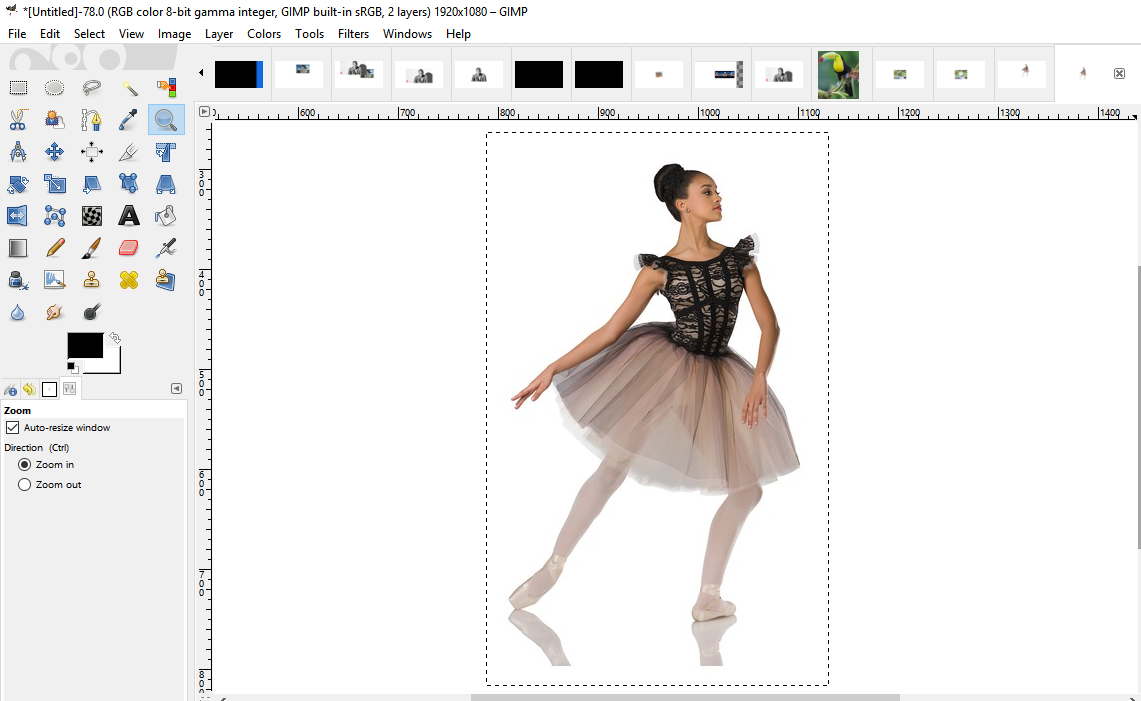Open the Colors menu

pos(264,33)
